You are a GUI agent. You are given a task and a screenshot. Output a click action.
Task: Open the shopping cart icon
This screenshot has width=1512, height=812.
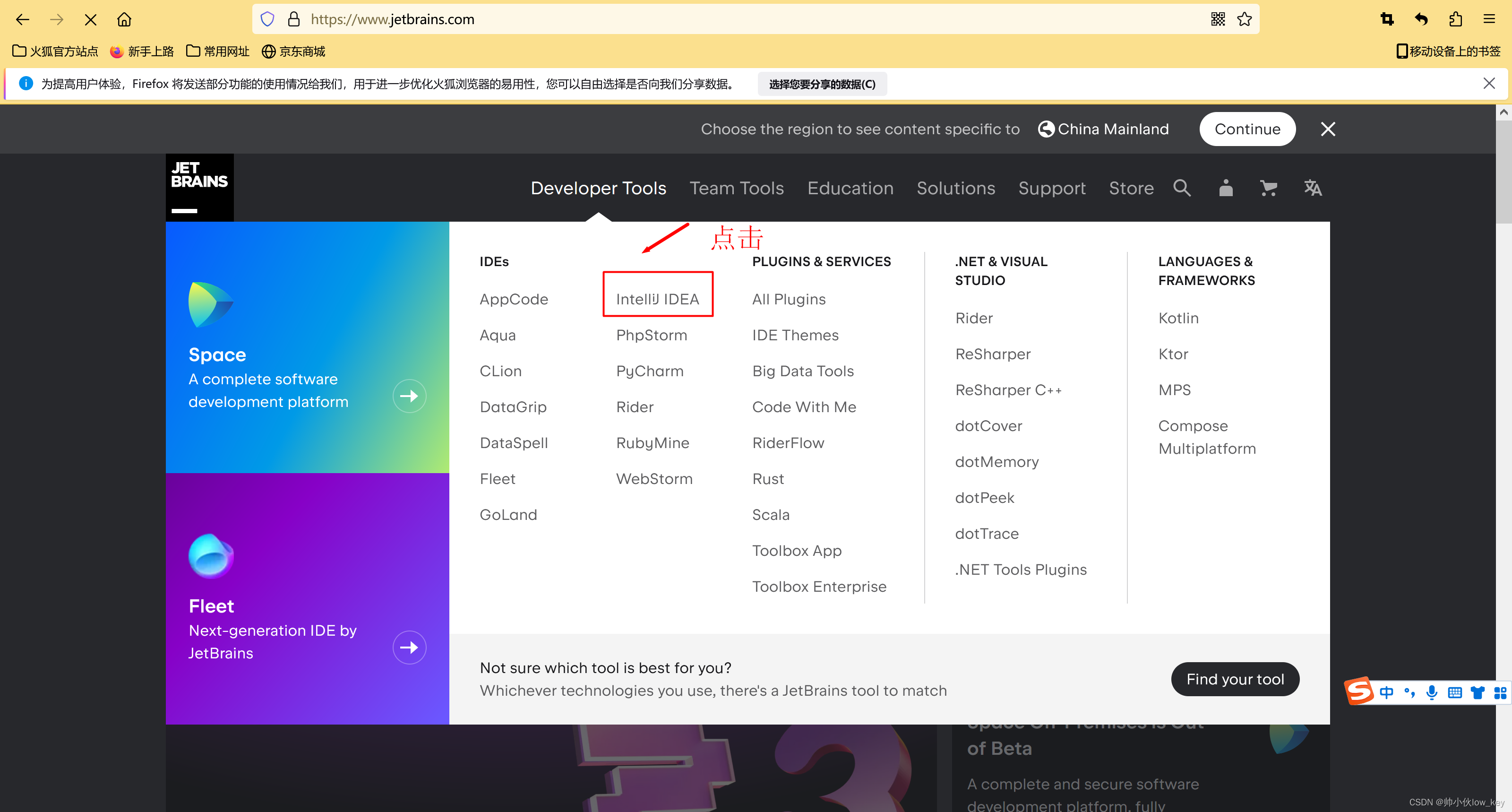click(1268, 188)
